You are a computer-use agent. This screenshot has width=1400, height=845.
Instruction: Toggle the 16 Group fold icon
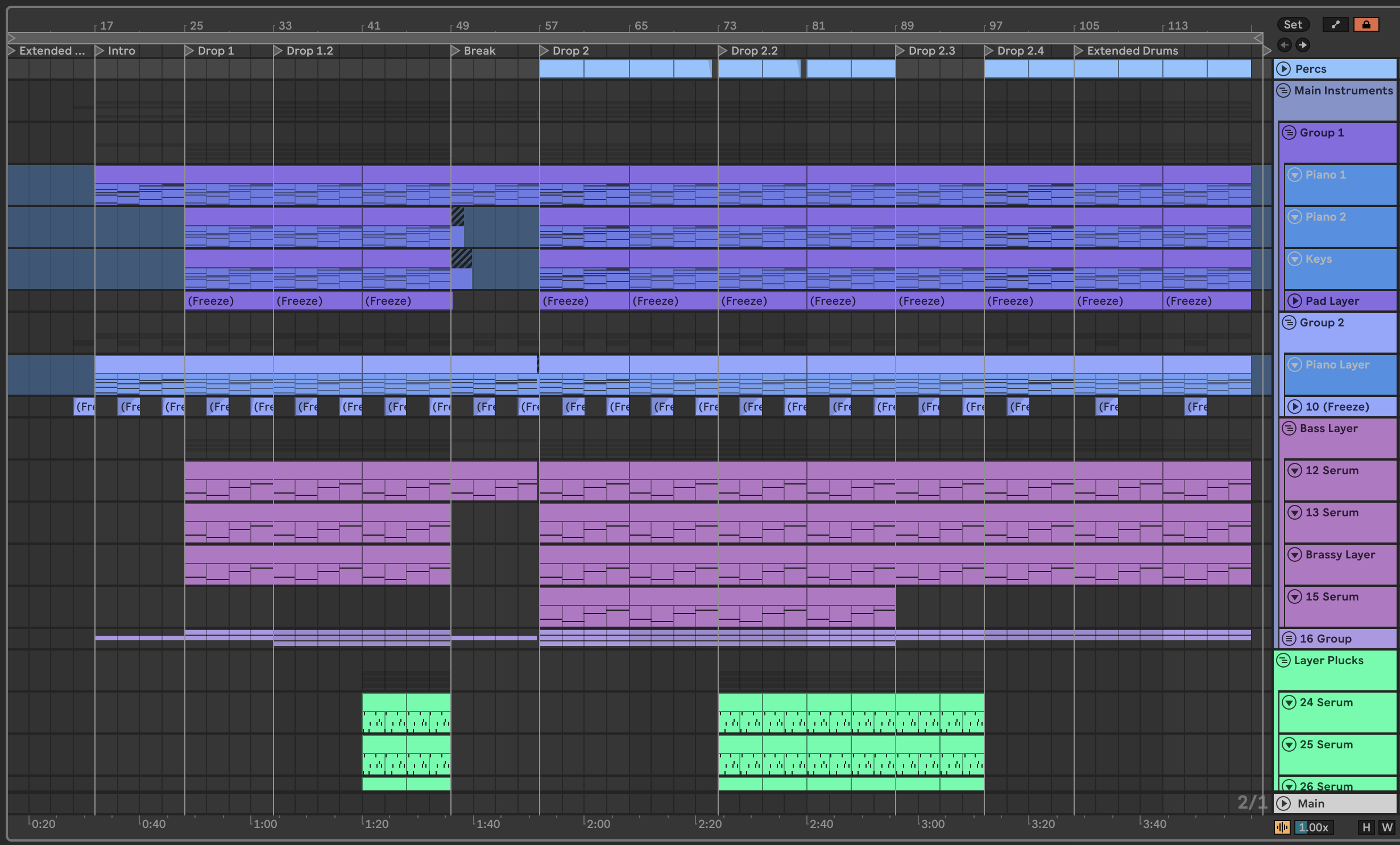(1289, 639)
